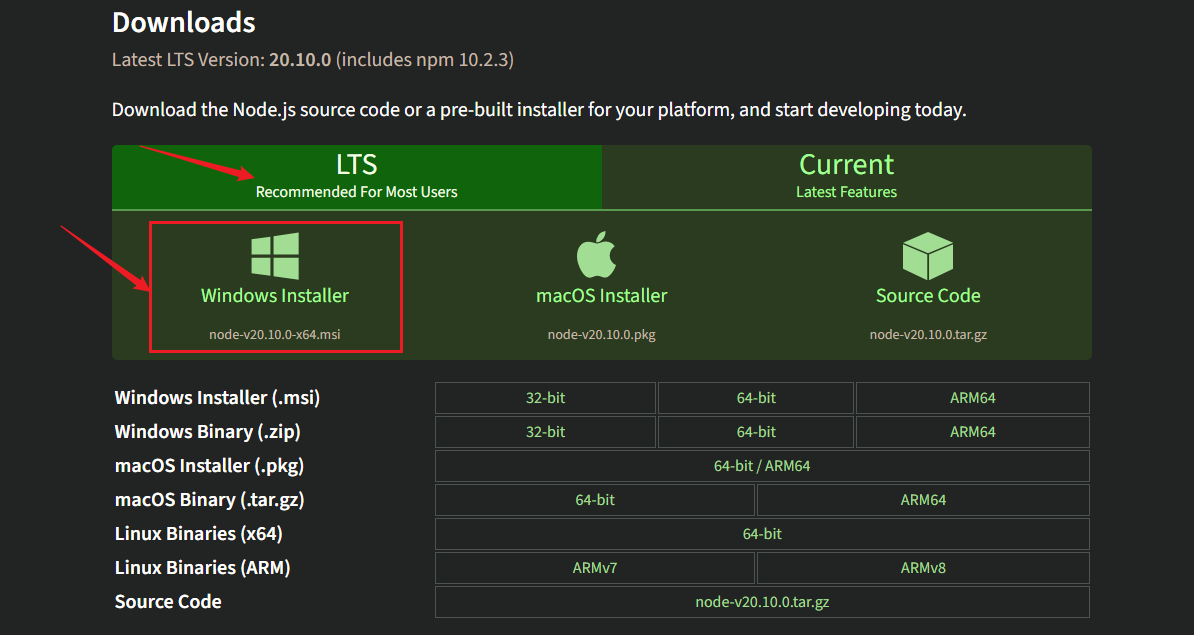Switch to the LTS tab

coord(356,177)
